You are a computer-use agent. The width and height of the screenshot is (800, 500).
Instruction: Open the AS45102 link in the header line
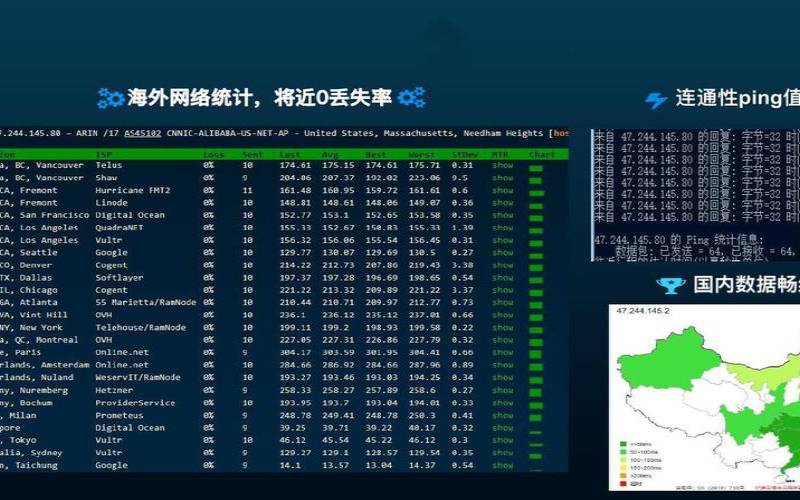[x=142, y=133]
